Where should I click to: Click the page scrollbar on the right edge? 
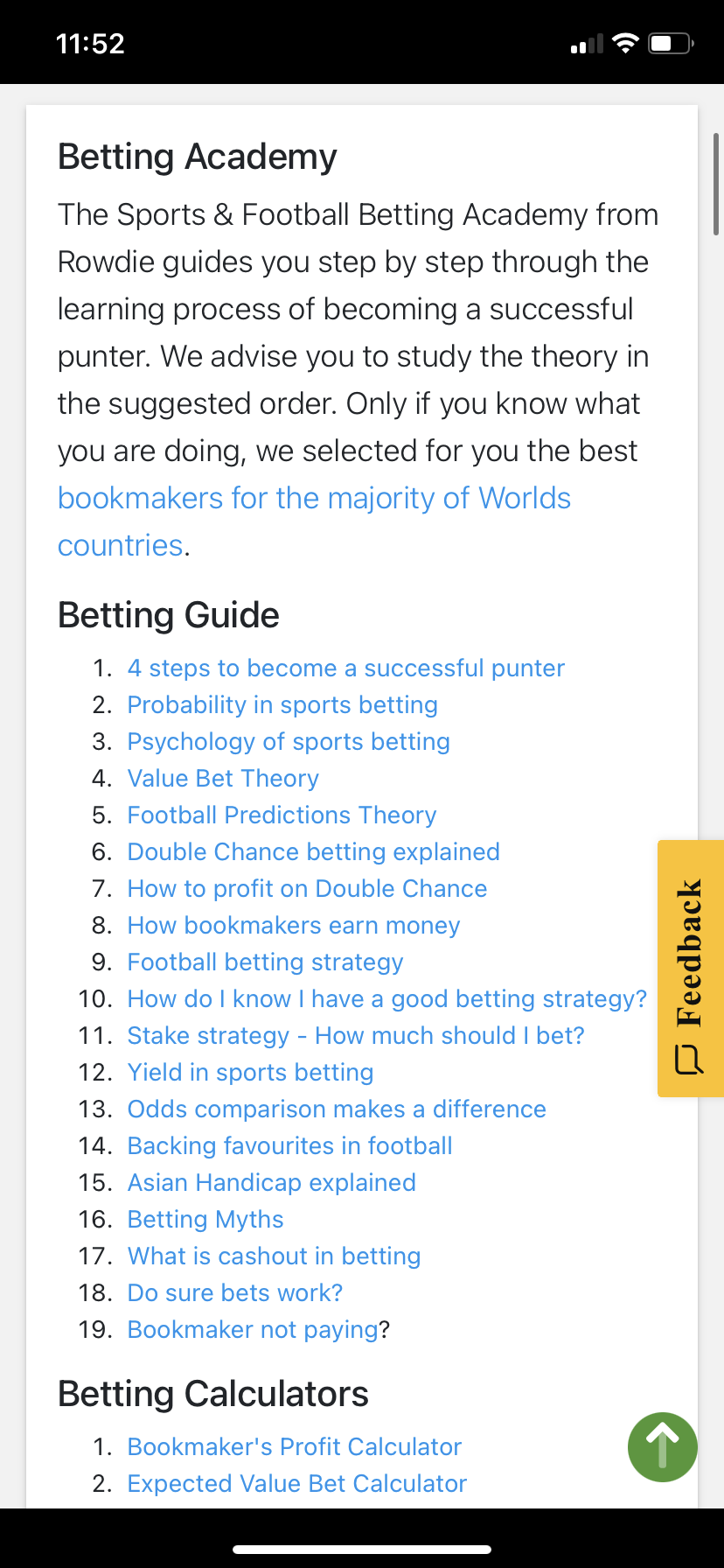[x=716, y=184]
